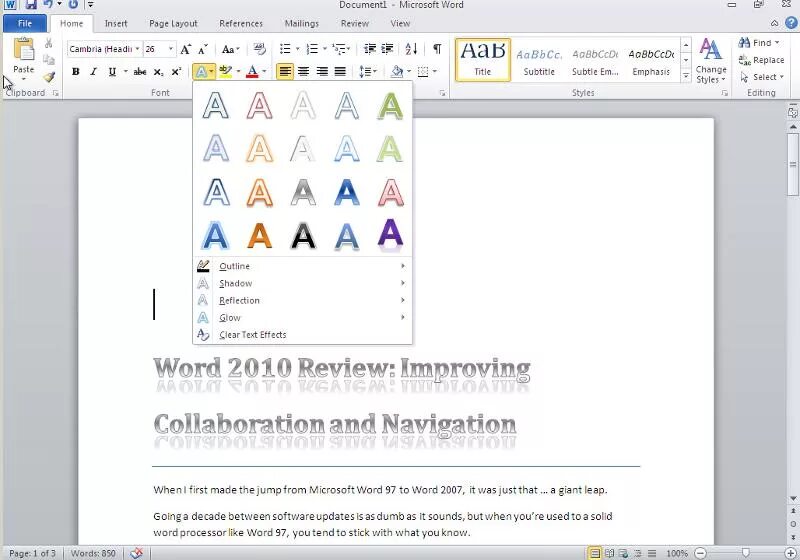Open Numbering list dropdown arrow
This screenshot has width=800, height=560.
pos(324,49)
